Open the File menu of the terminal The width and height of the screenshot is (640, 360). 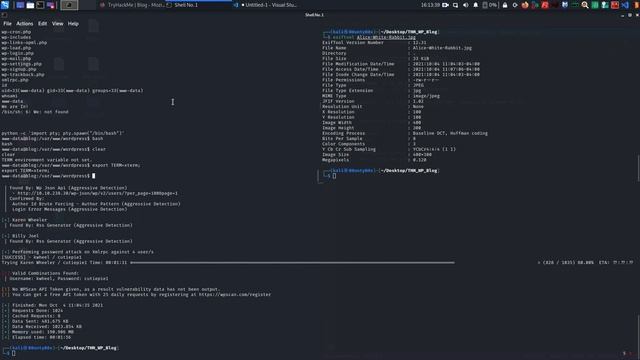point(7,24)
